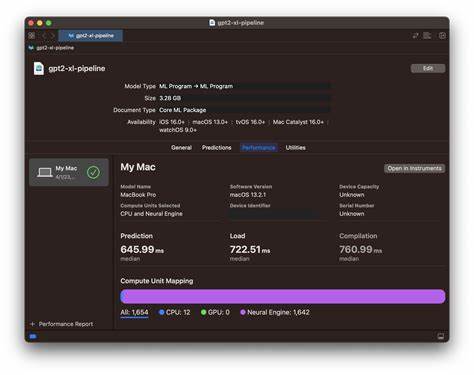Click the CPU and Neural Engine text
The image size is (474, 375).
151,214
